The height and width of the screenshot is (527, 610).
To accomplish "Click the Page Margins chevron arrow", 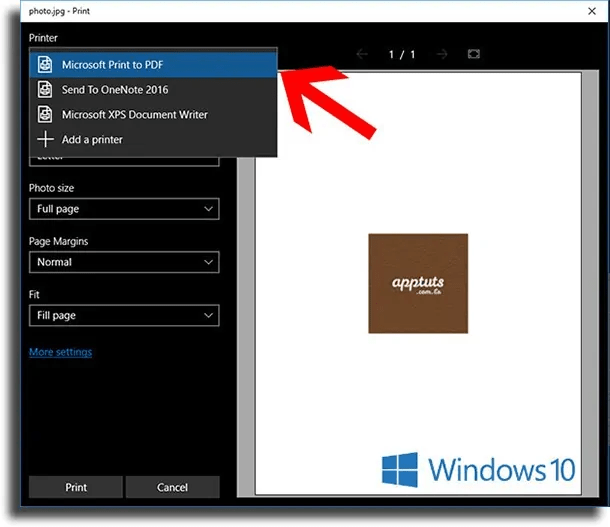I will point(209,263).
